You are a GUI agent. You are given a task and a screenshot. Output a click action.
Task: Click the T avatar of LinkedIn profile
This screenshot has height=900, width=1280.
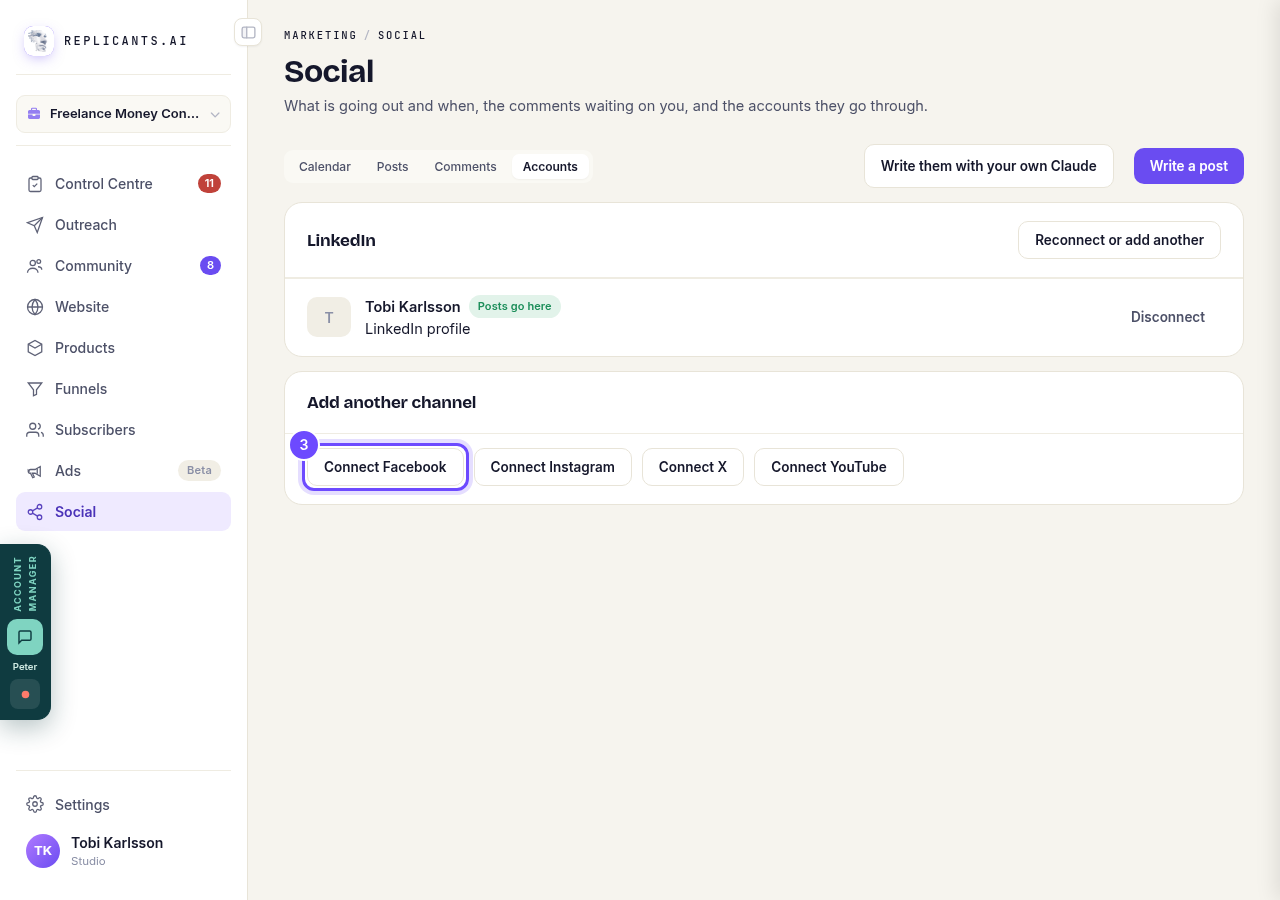(x=329, y=317)
